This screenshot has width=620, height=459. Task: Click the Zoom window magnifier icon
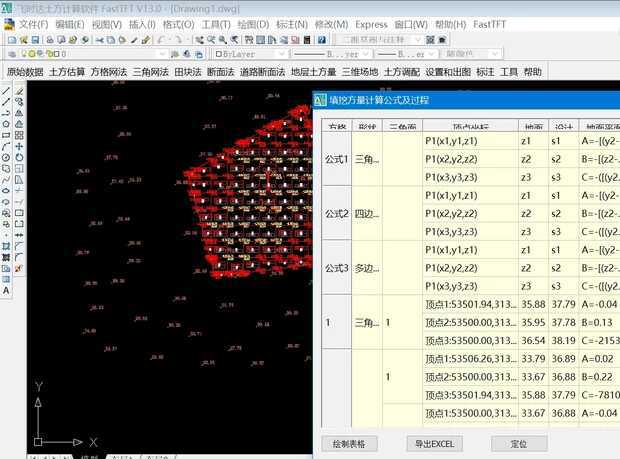pyautogui.click(x=223, y=40)
